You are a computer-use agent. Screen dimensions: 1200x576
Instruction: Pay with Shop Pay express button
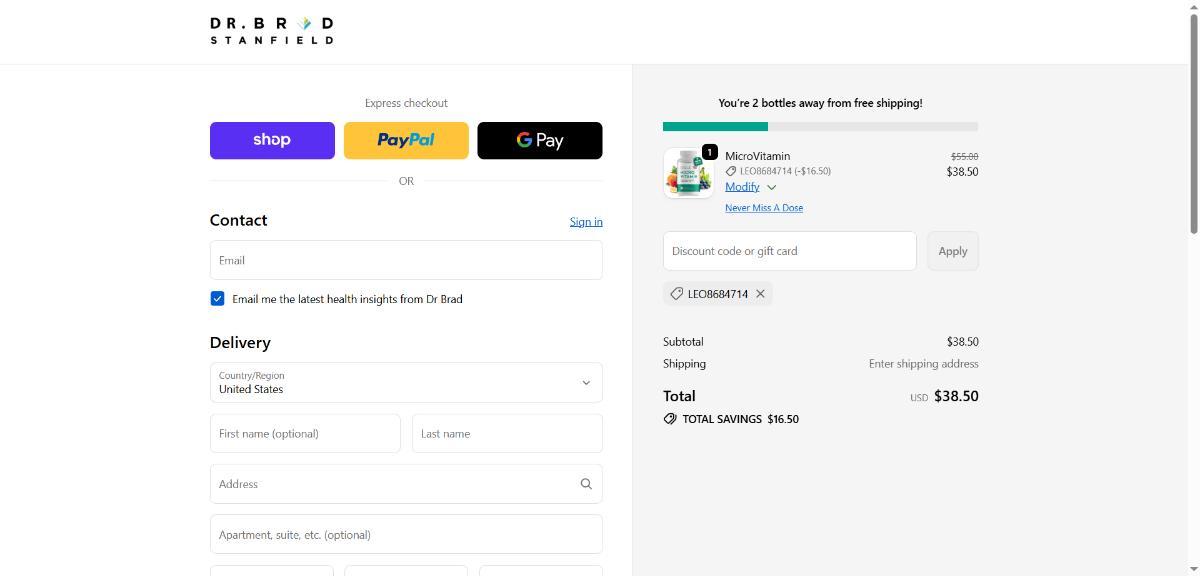[x=272, y=141]
